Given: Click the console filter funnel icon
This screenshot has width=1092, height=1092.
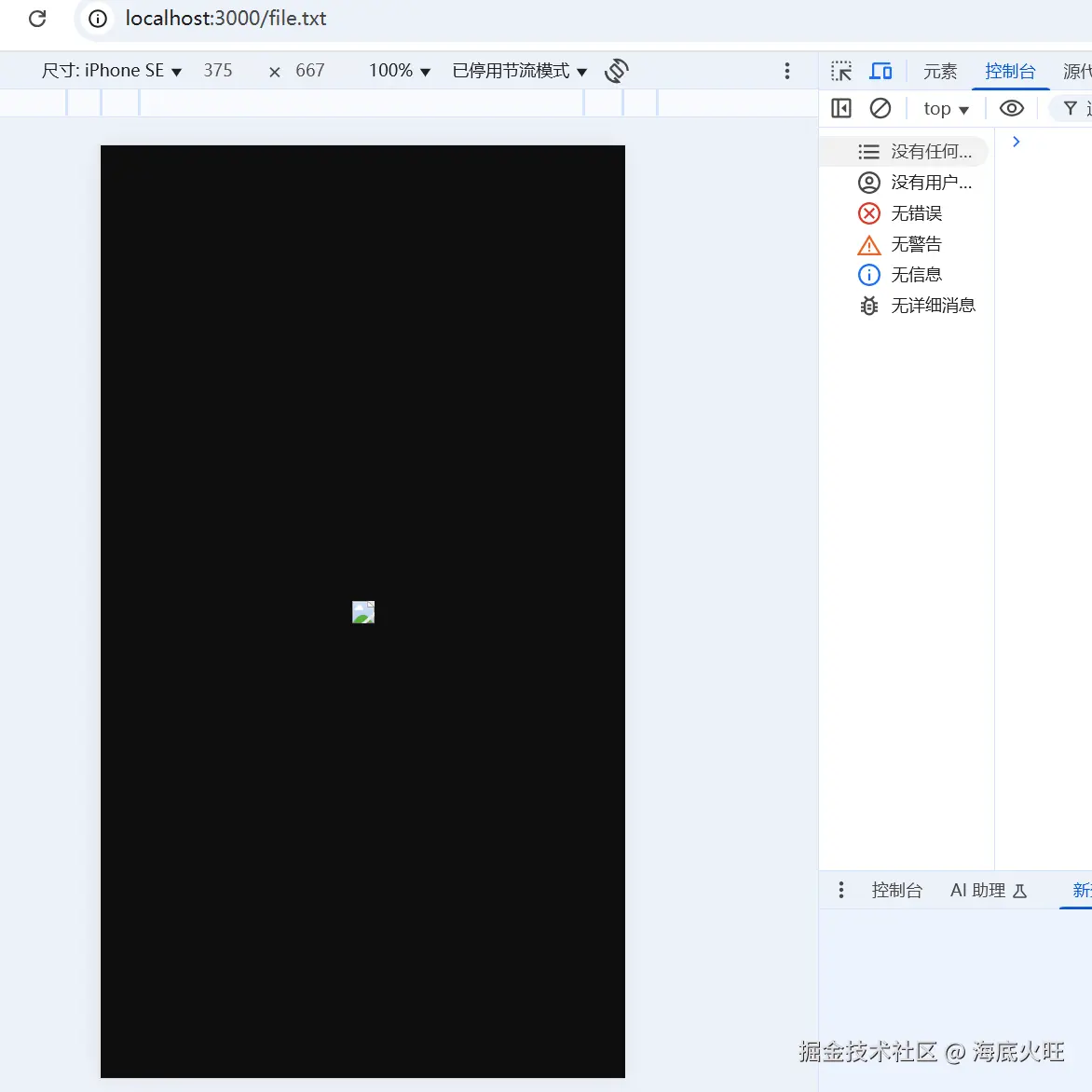Looking at the screenshot, I should [1071, 109].
